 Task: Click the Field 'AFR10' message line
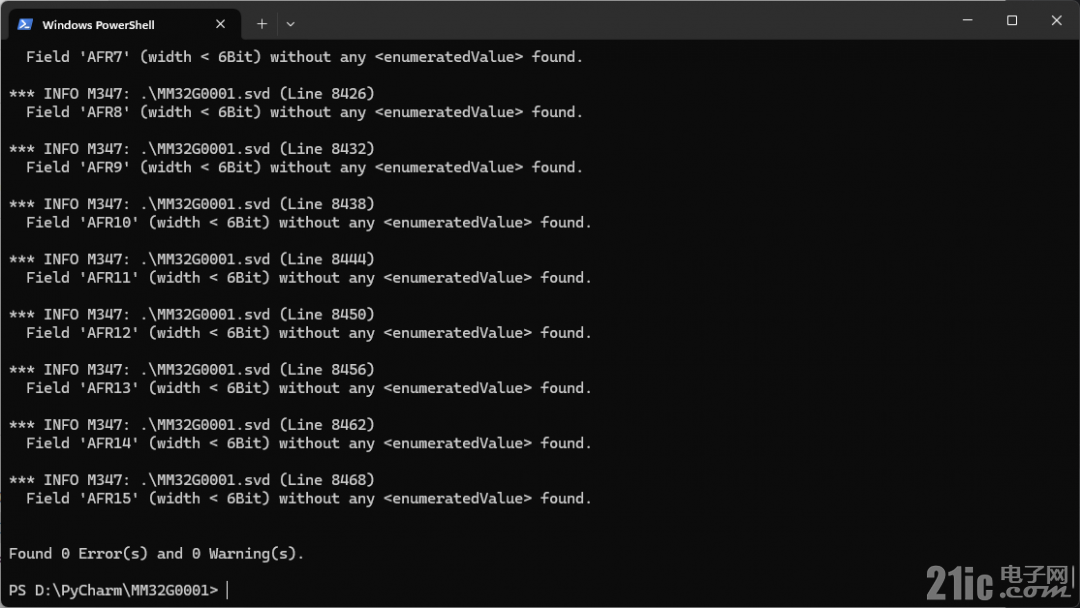(309, 223)
